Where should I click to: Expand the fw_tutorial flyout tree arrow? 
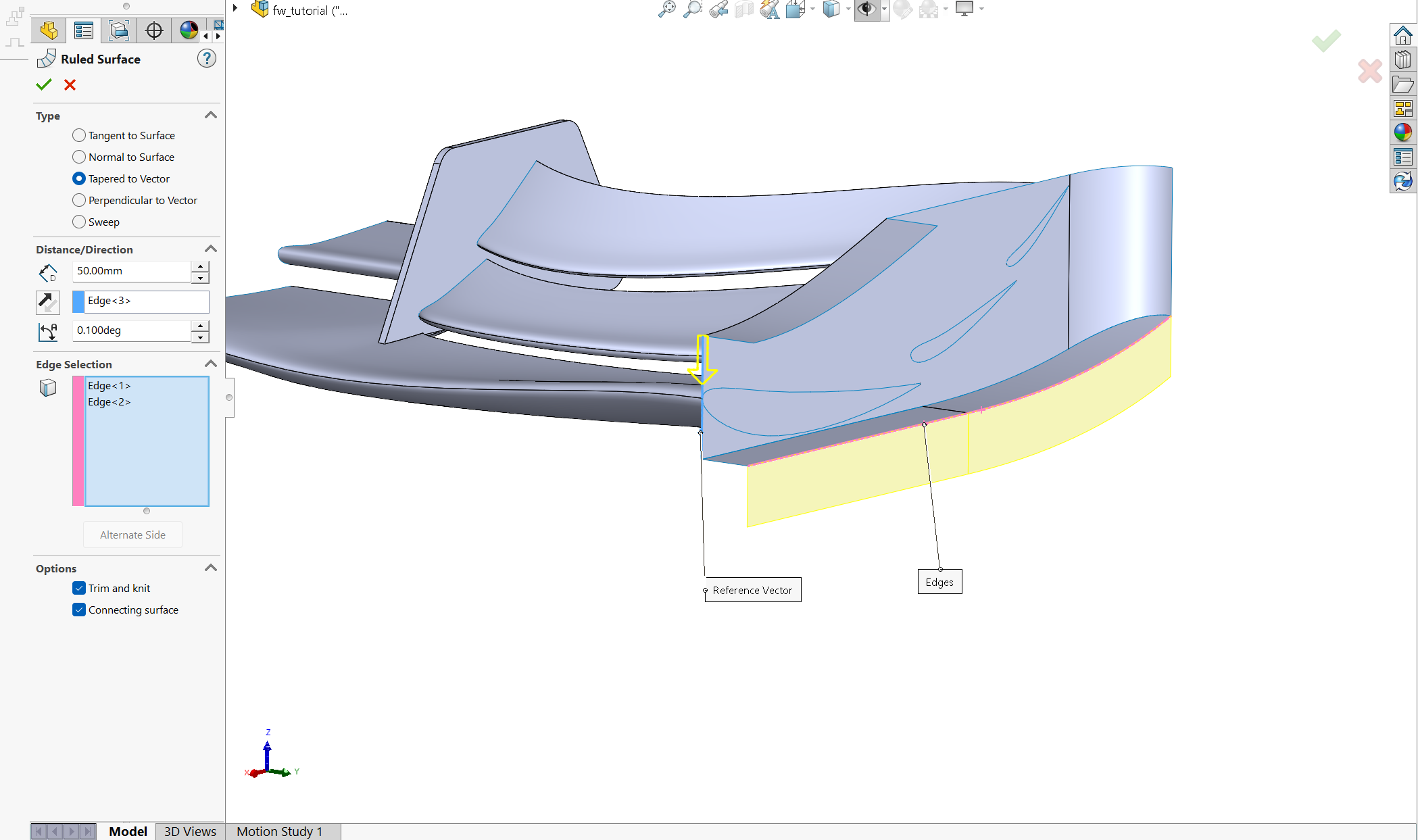pyautogui.click(x=235, y=9)
